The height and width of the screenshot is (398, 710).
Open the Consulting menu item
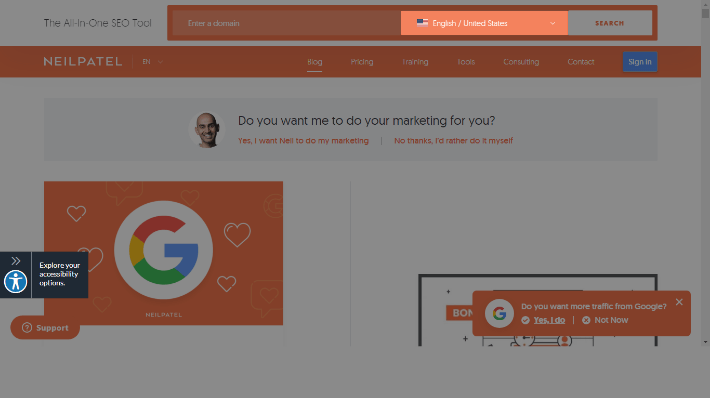coord(521,62)
